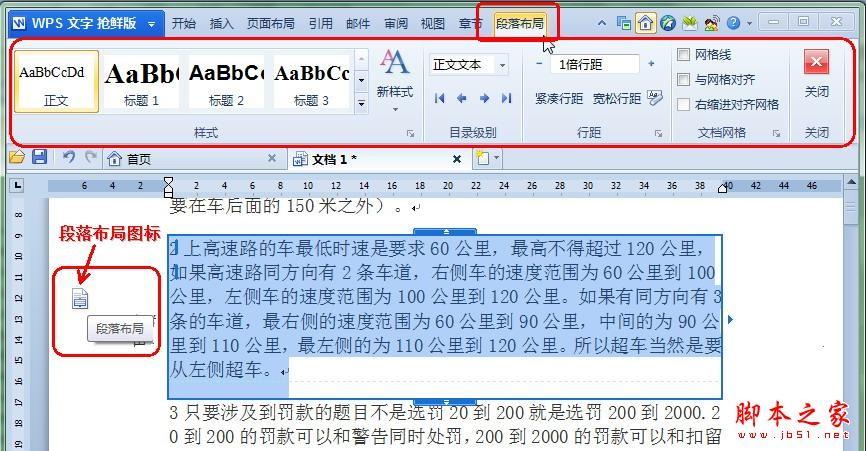Click the right handle arrow of paragraph frame
The image size is (866, 451).
point(731,319)
